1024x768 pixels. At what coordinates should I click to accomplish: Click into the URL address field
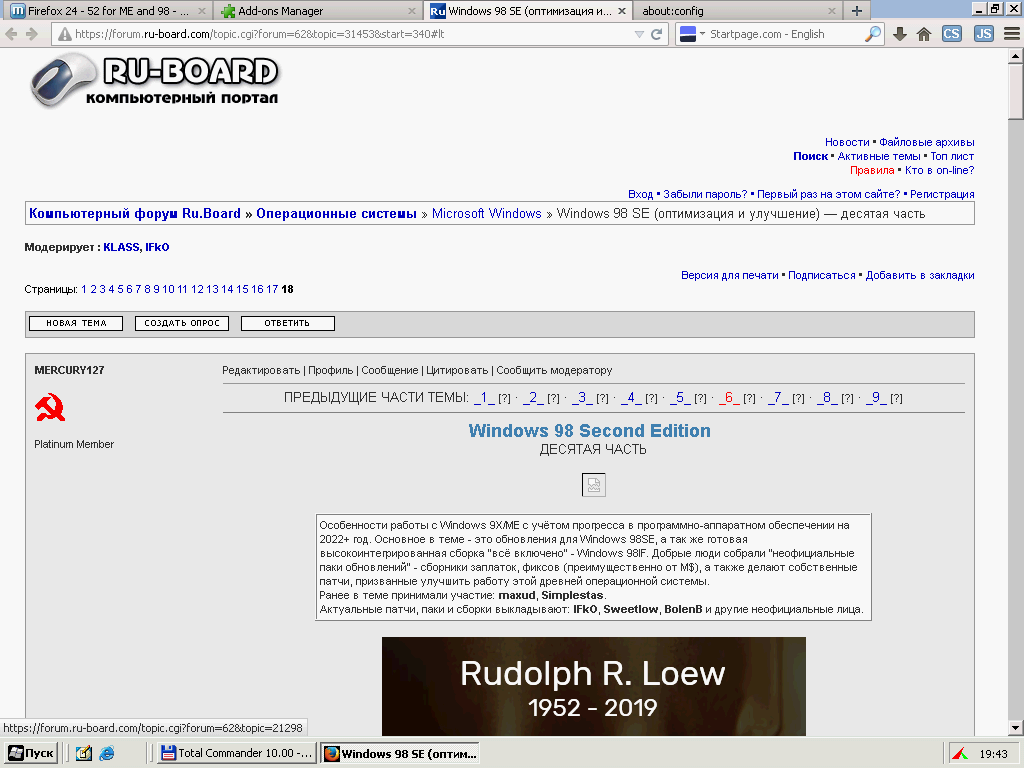pyautogui.click(x=353, y=34)
